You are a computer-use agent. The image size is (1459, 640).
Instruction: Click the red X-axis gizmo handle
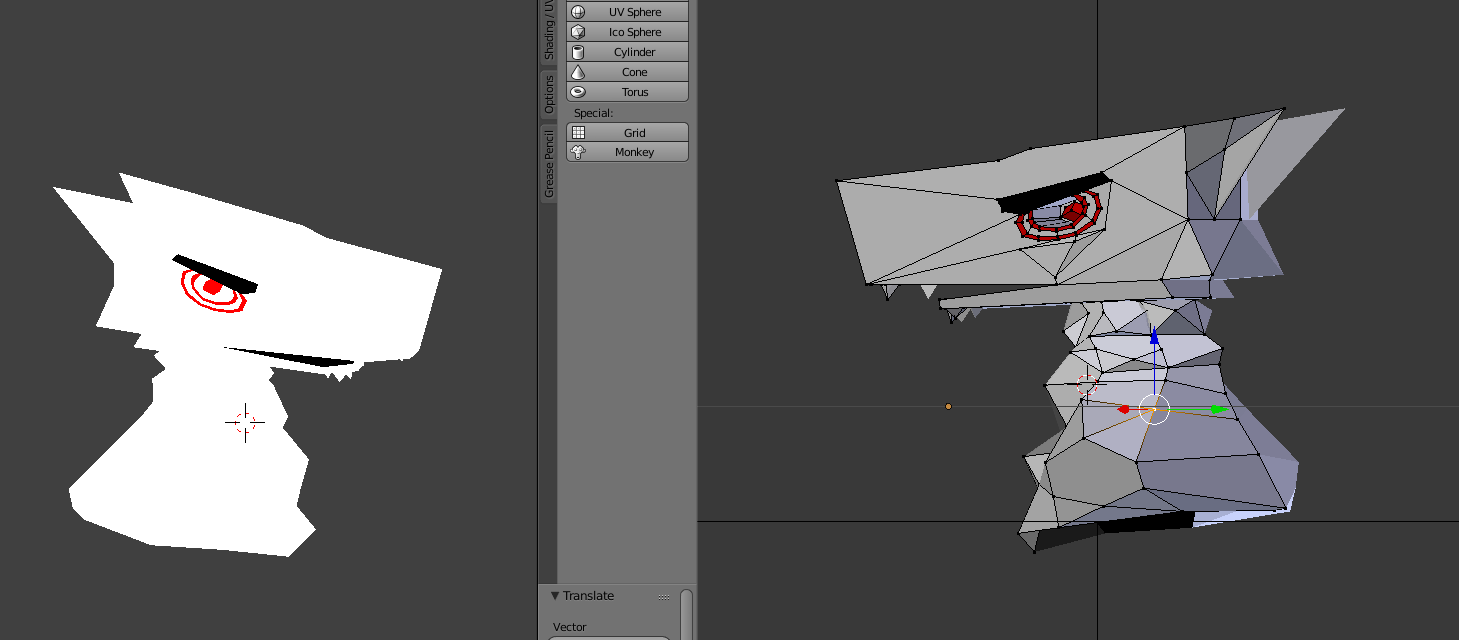[1124, 409]
